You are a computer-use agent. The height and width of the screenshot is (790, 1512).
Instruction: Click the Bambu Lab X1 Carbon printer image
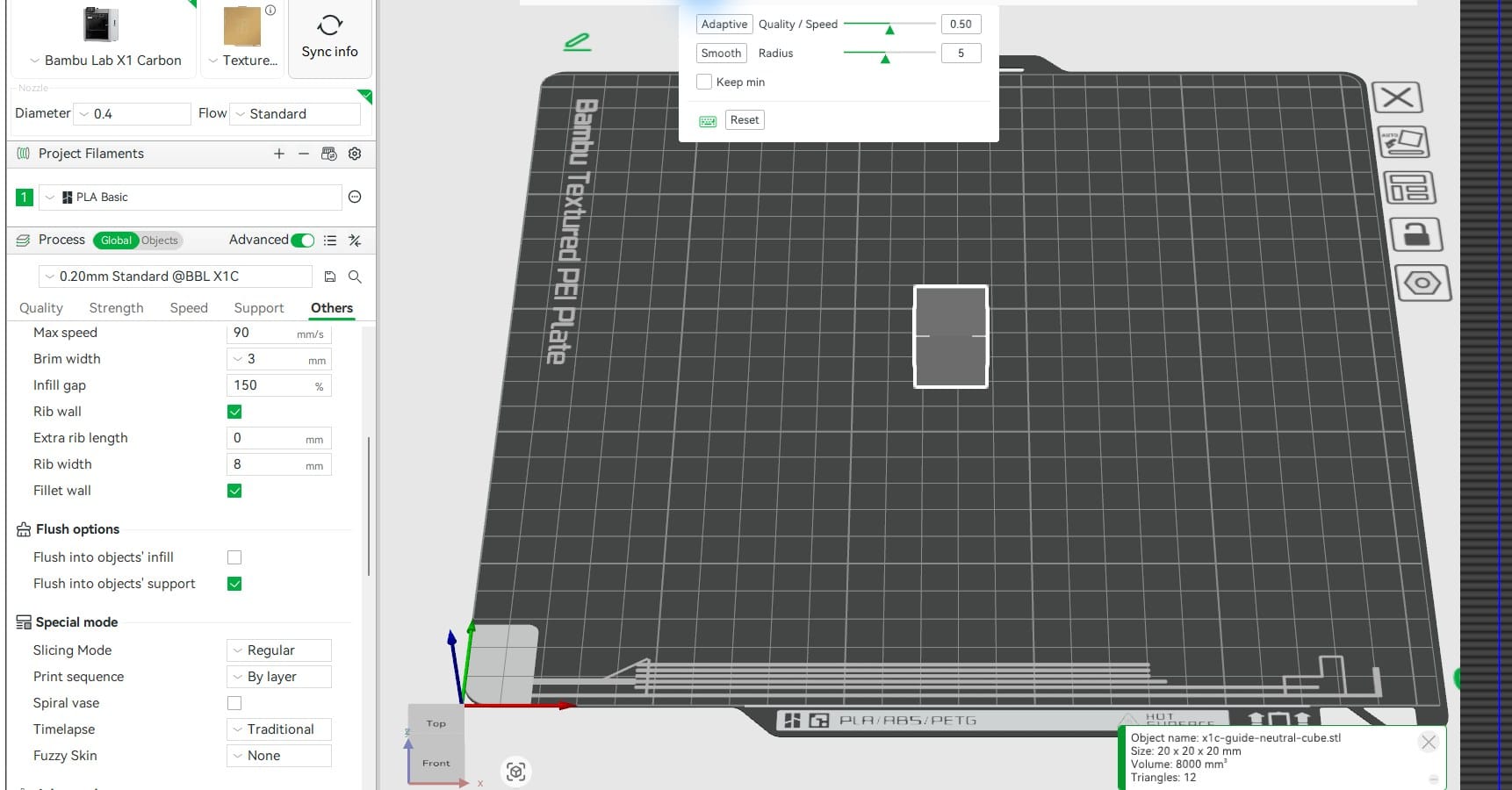tap(100, 24)
